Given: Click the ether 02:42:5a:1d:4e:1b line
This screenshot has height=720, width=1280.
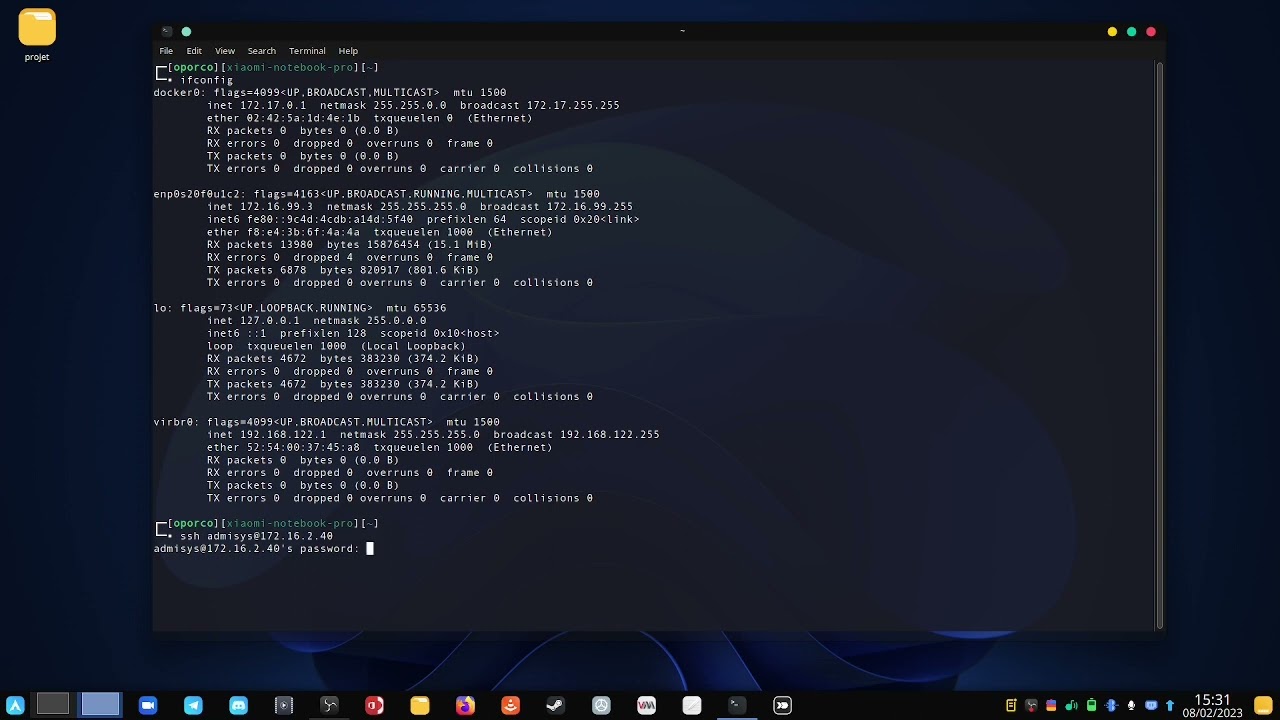Looking at the screenshot, I should pyautogui.click(x=370, y=118).
